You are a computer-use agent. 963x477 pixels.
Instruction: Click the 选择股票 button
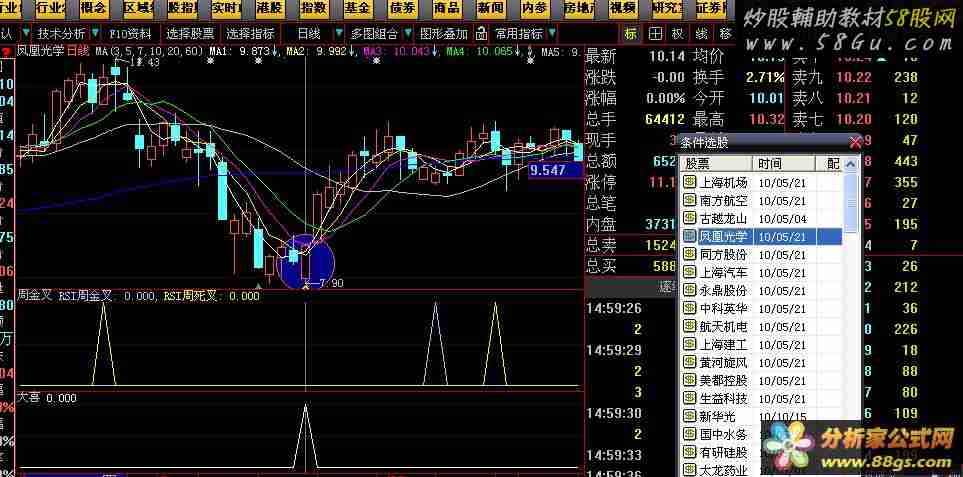pos(190,33)
